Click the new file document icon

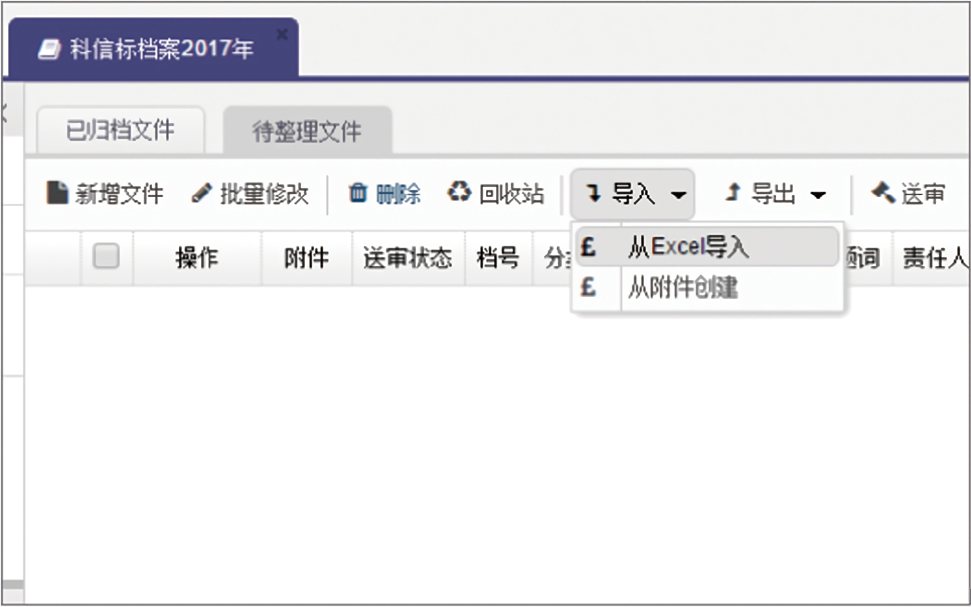tap(58, 193)
